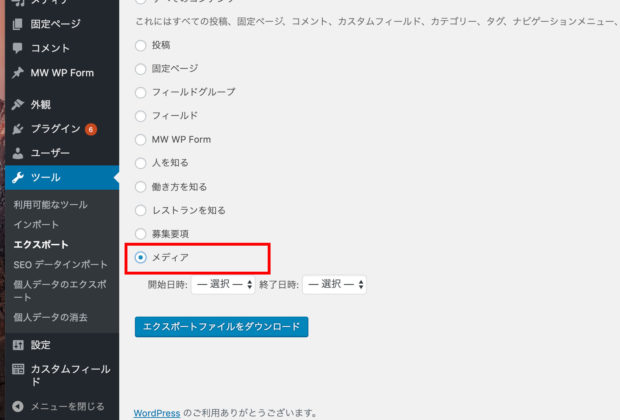Follow the WordPress footer link
The image size is (620, 420).
pos(157,412)
